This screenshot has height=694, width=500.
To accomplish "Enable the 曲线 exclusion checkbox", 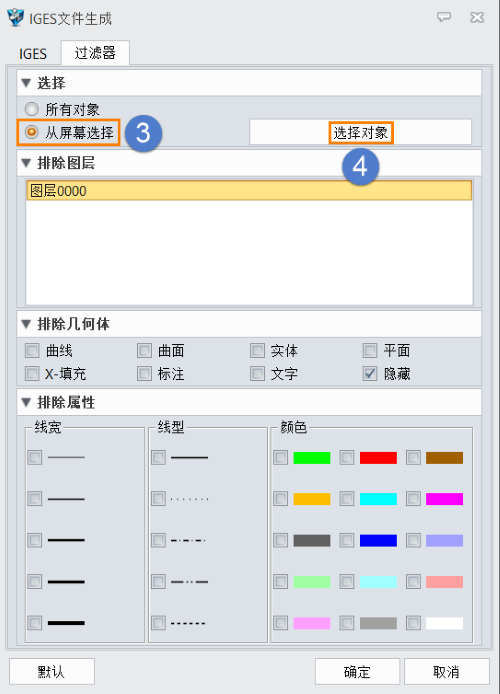I will click(32, 351).
